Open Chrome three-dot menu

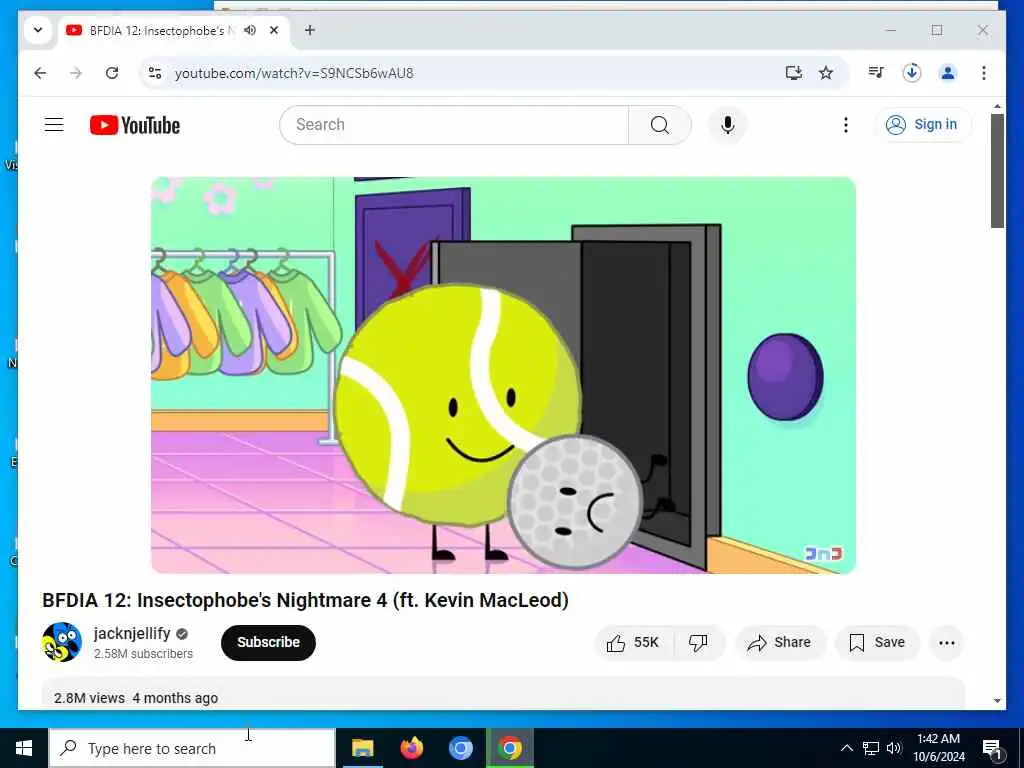coord(984,72)
